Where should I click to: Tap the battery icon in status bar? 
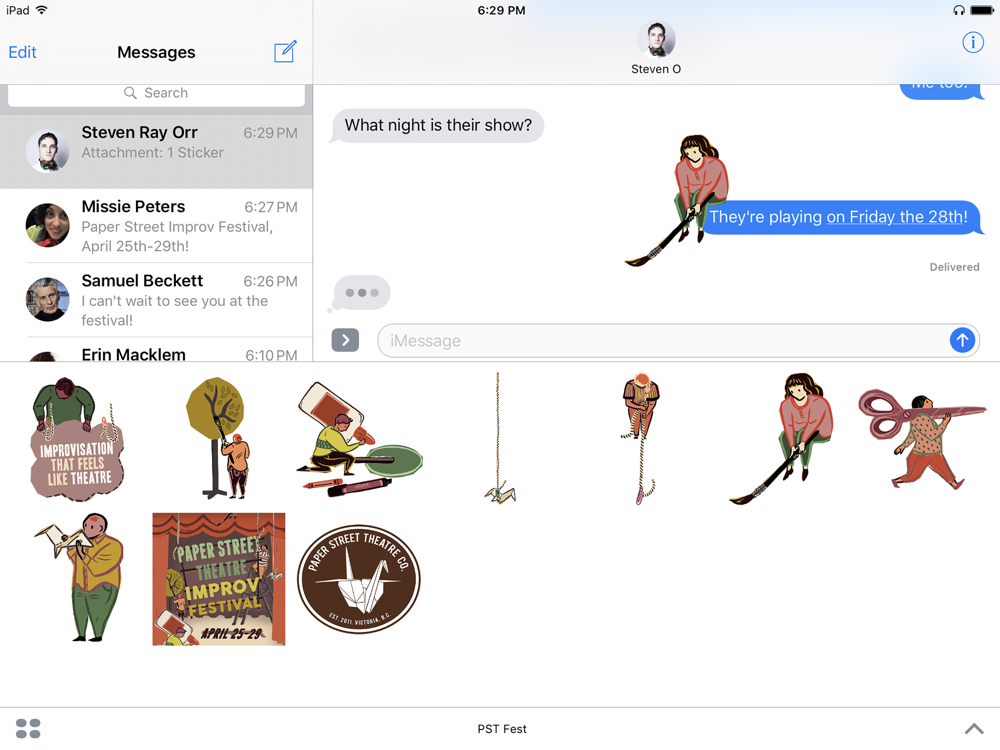click(982, 10)
